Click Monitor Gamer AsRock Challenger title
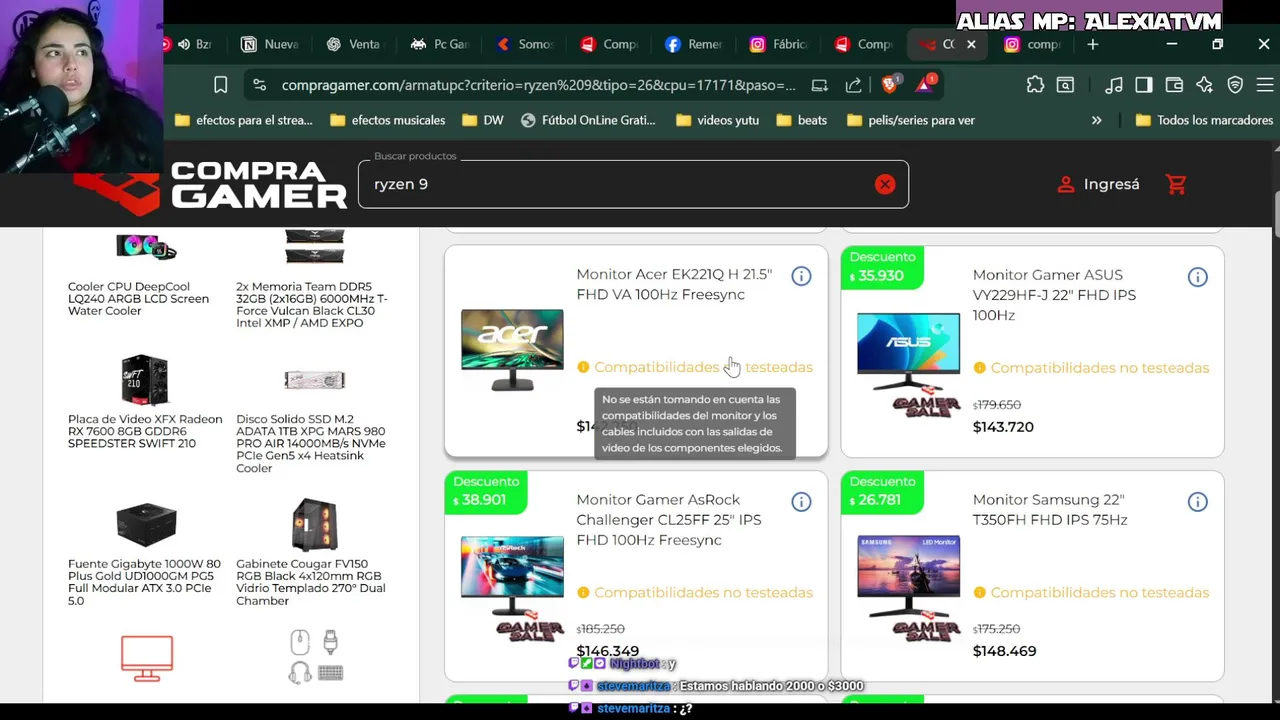The image size is (1280, 720). tap(668, 520)
